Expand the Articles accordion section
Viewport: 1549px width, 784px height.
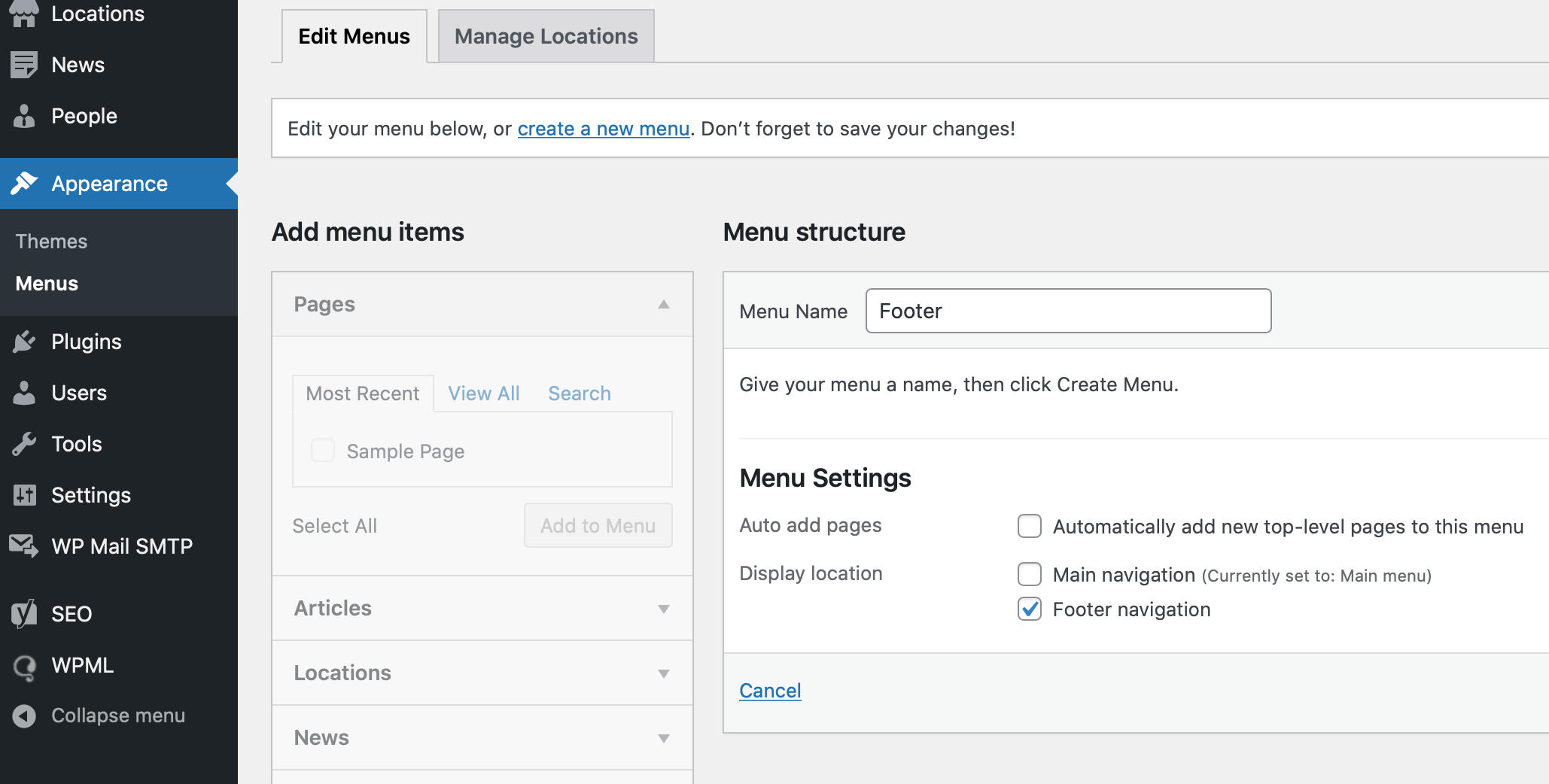[482, 608]
